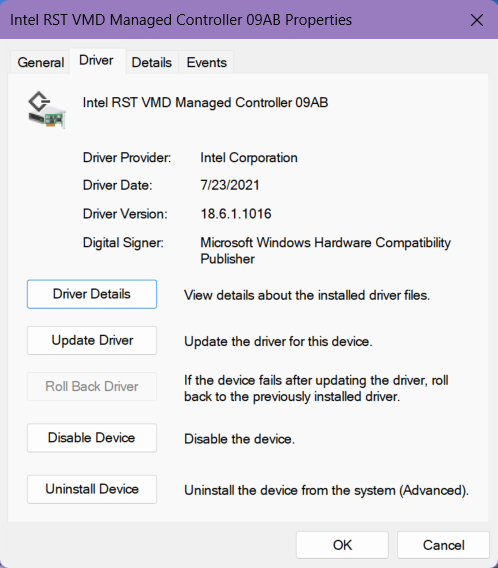
Task: Go to the Events tab
Action: pos(206,62)
